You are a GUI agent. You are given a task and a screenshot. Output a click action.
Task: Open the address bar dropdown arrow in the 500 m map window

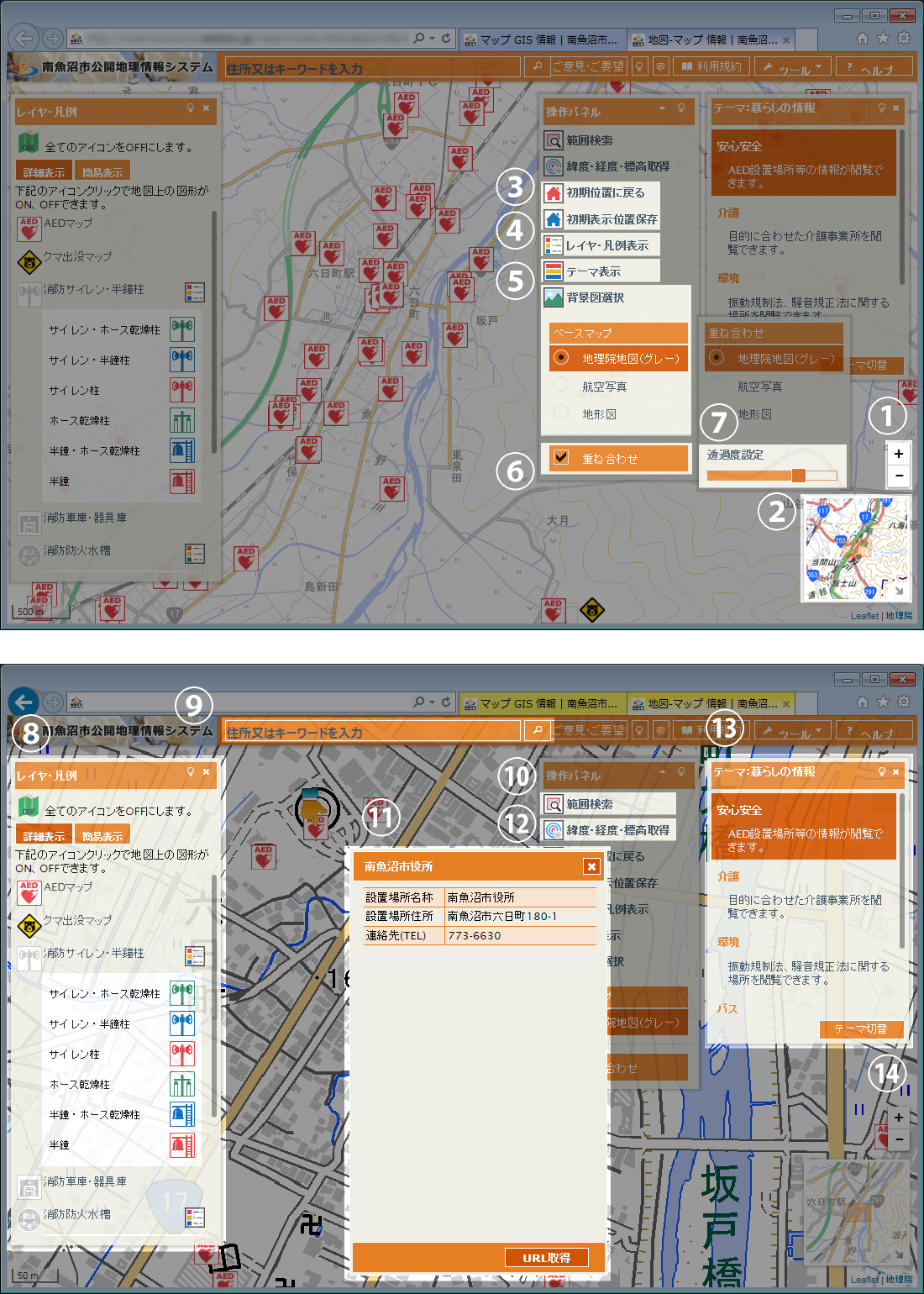pos(433,38)
